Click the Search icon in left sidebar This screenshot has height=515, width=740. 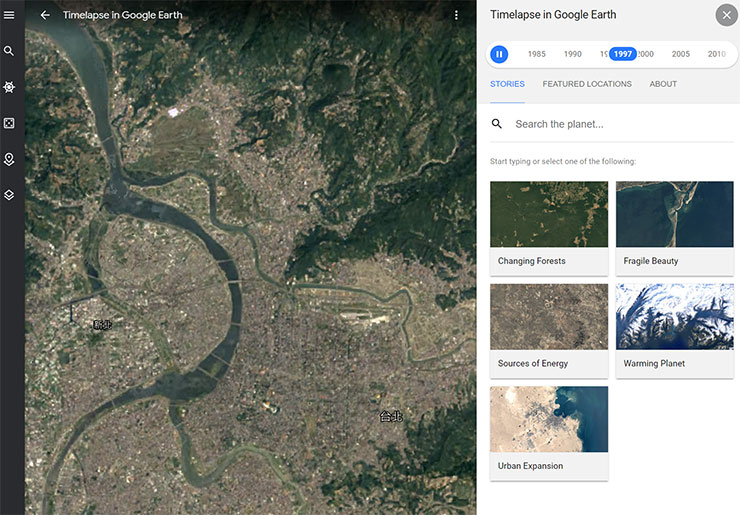(9, 51)
